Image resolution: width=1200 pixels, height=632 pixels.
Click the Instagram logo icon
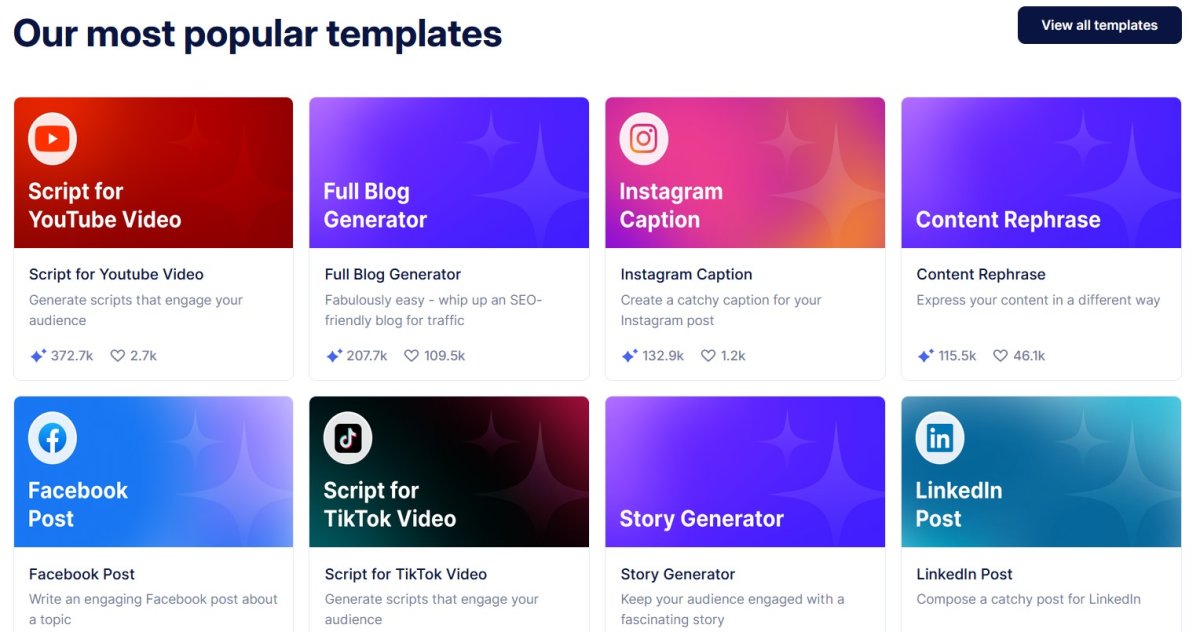point(644,138)
